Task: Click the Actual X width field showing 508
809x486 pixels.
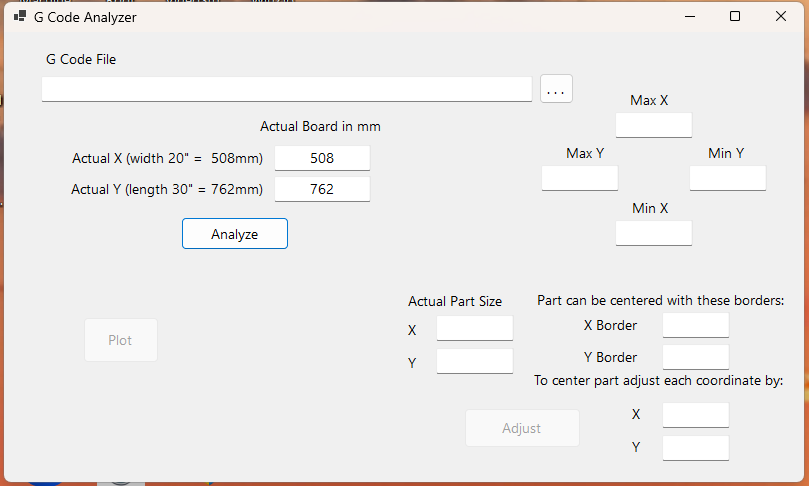Action: click(322, 158)
